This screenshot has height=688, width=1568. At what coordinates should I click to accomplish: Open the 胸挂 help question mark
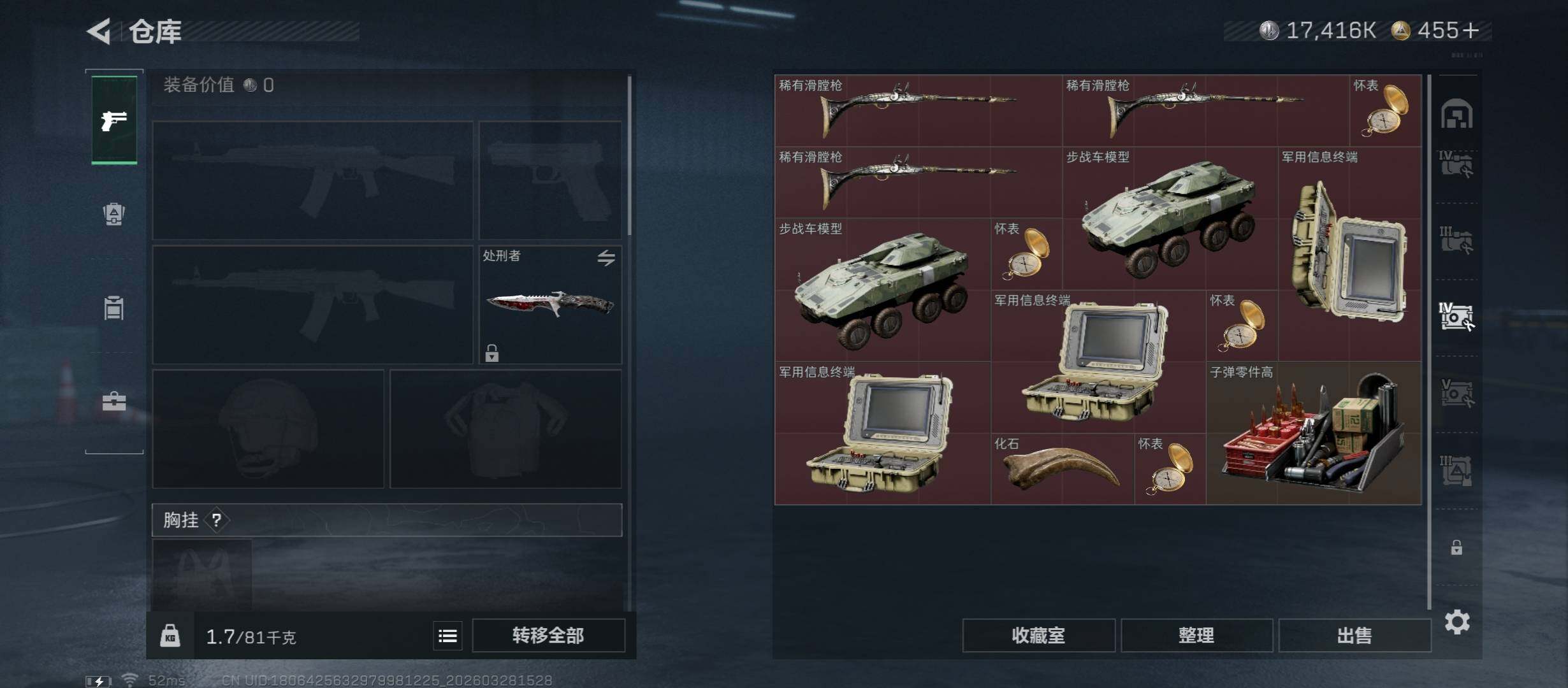pos(217,520)
